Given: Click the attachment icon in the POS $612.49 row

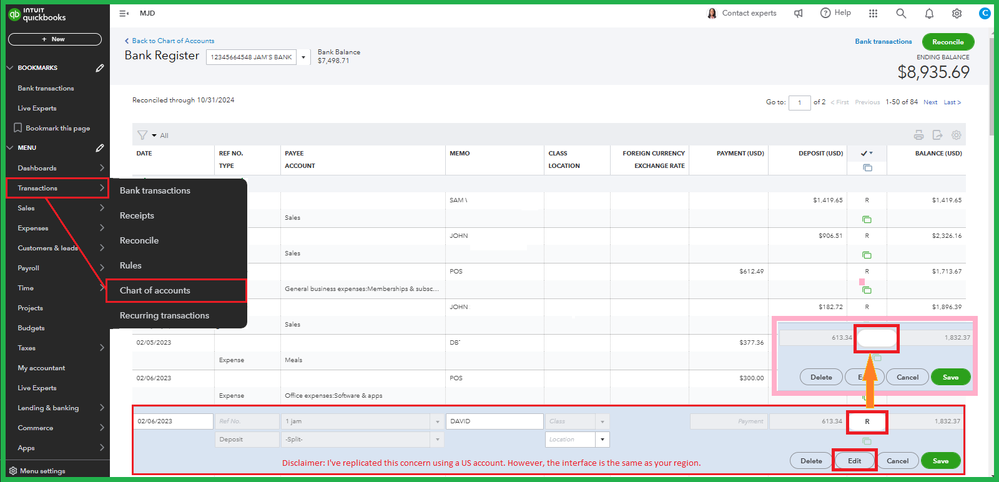Looking at the screenshot, I should 866,290.
